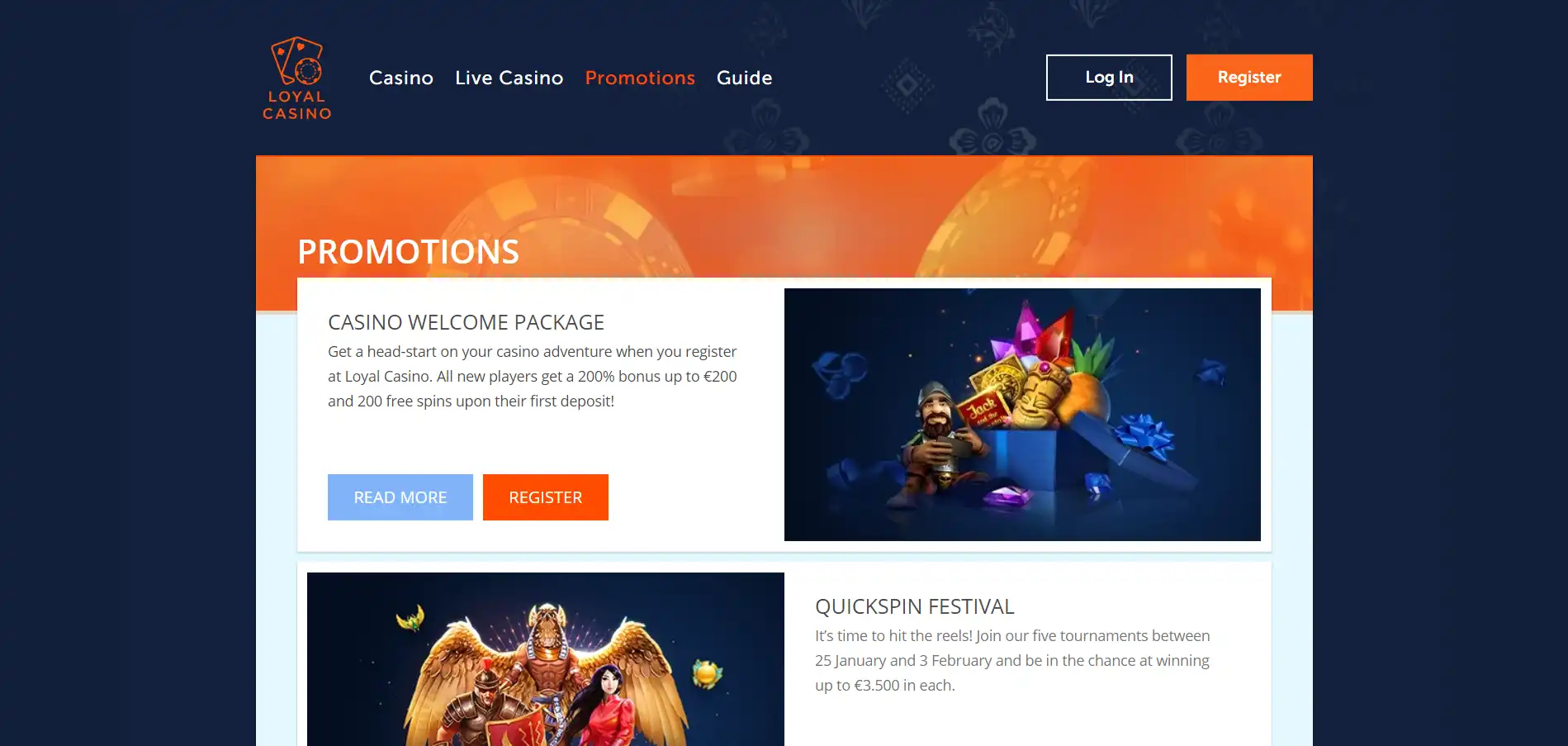This screenshot has width=1568, height=746.
Task: Open the welcome package gift box image
Action: point(1022,415)
